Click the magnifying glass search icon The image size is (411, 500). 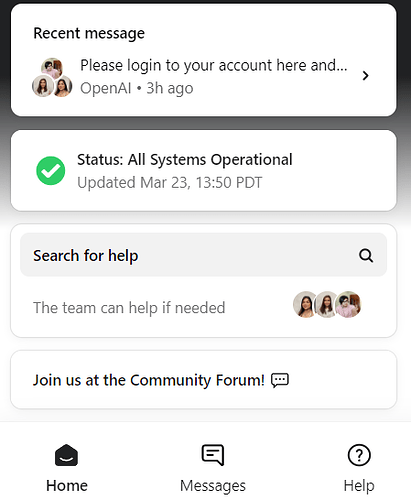366,256
